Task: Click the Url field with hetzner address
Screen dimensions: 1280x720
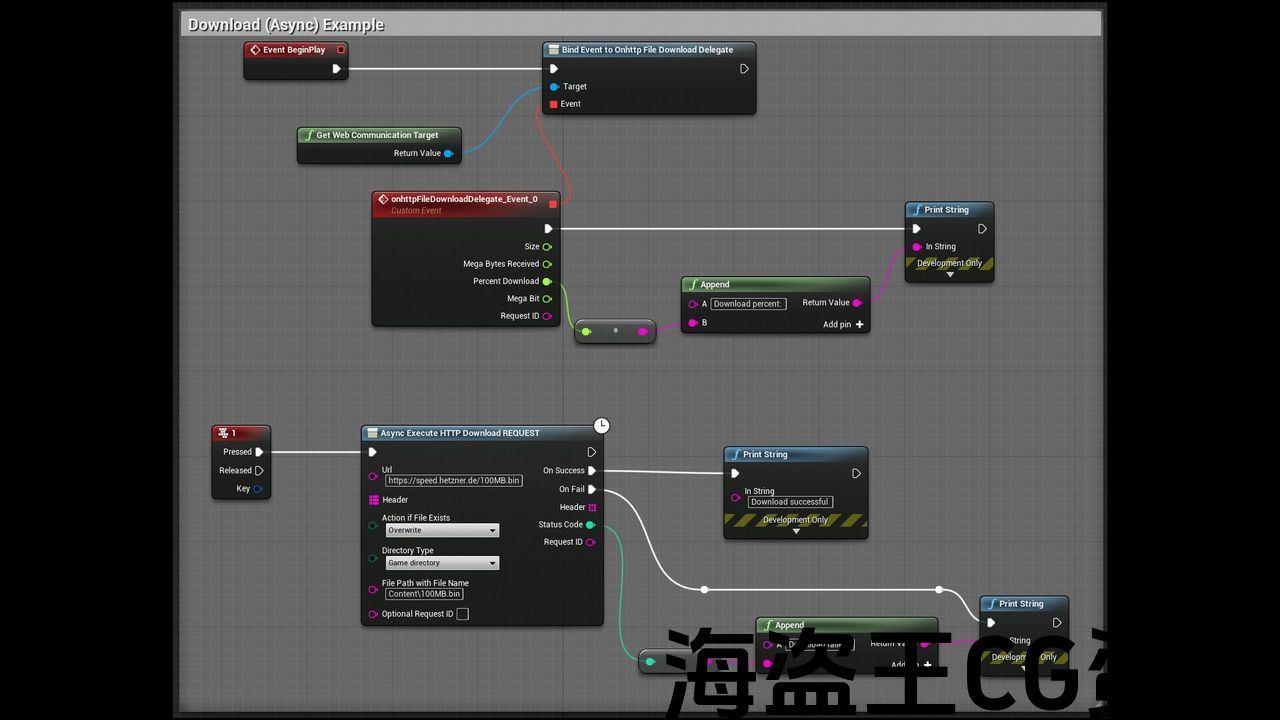Action: 454,481
